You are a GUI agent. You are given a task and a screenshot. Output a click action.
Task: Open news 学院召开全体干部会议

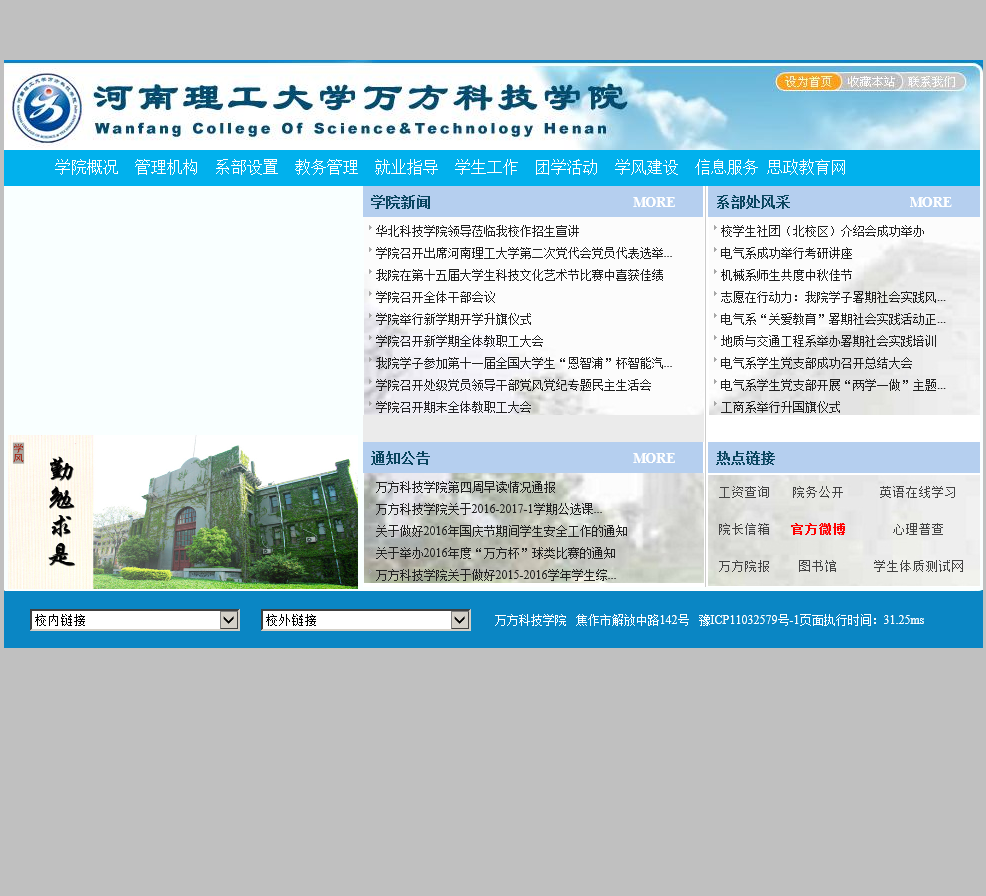[x=435, y=297]
